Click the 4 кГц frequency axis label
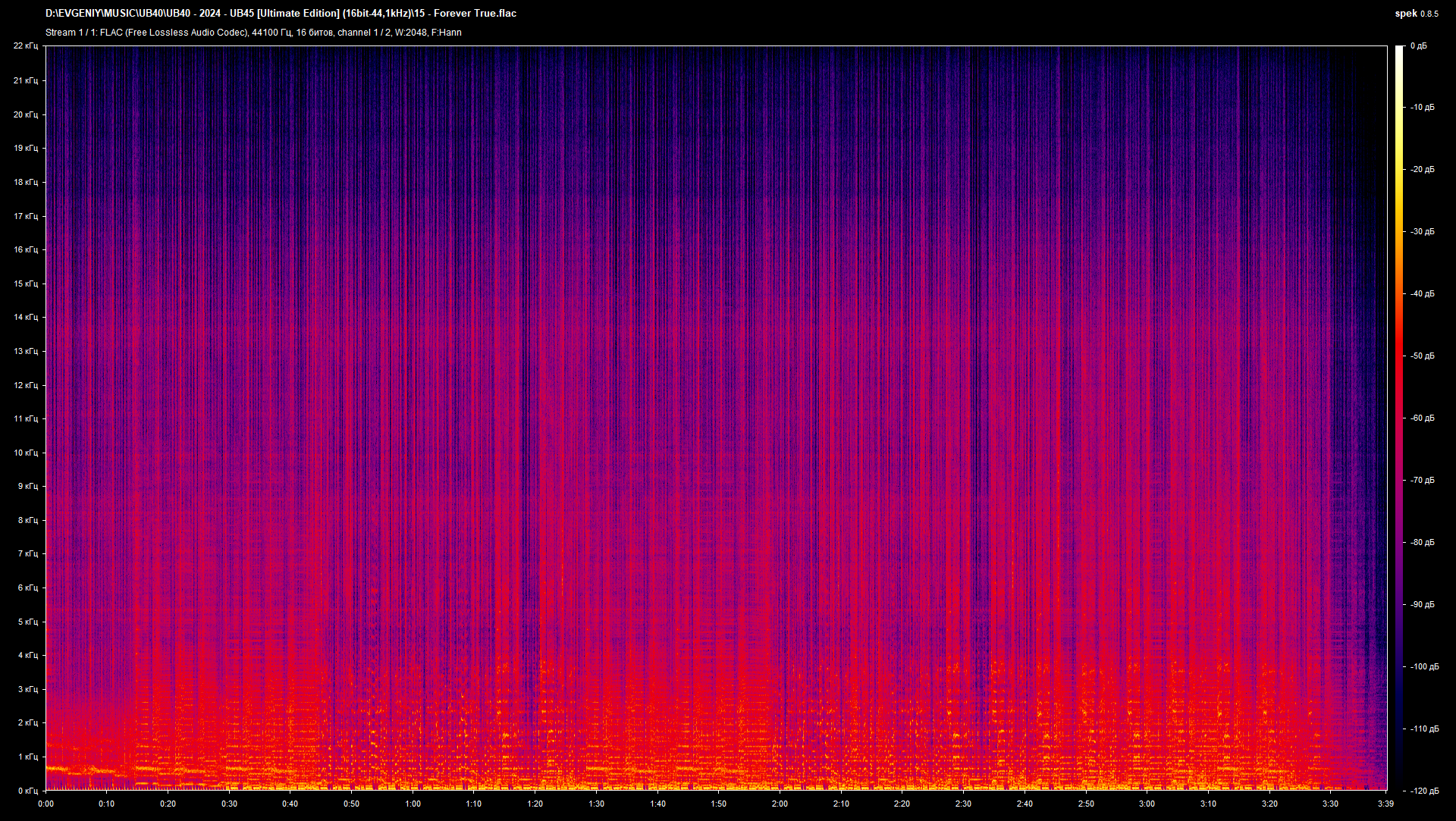Viewport: 1456px width, 821px height. point(27,655)
